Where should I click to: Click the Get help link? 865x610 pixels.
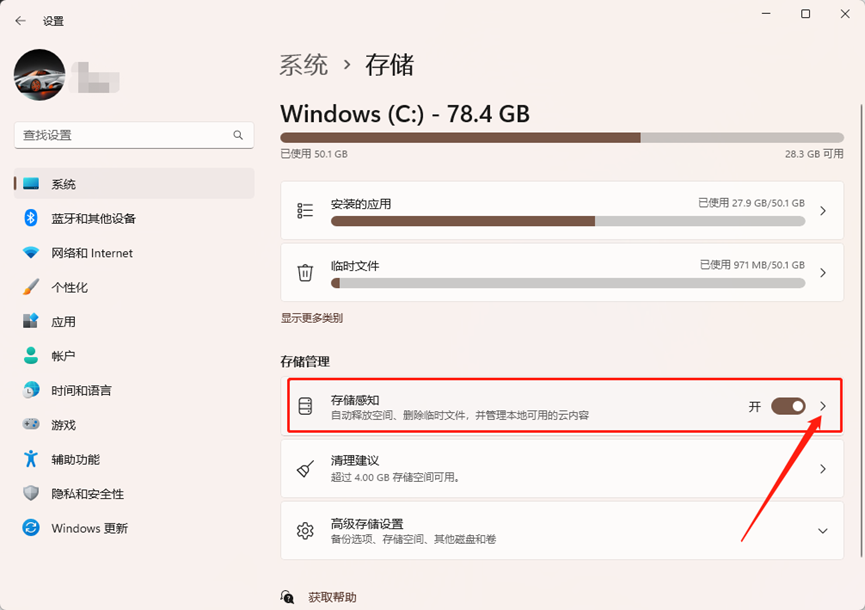click(332, 597)
